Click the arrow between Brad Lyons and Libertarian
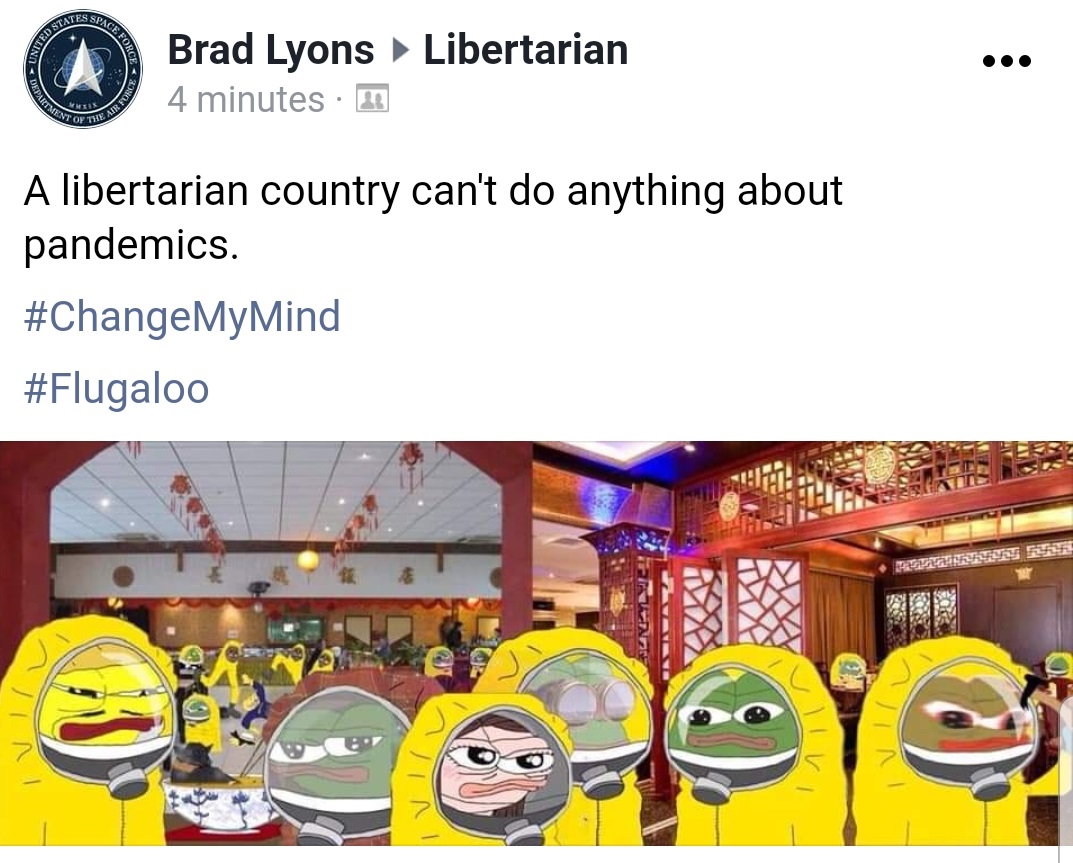The height and width of the screenshot is (863, 1073). (400, 50)
